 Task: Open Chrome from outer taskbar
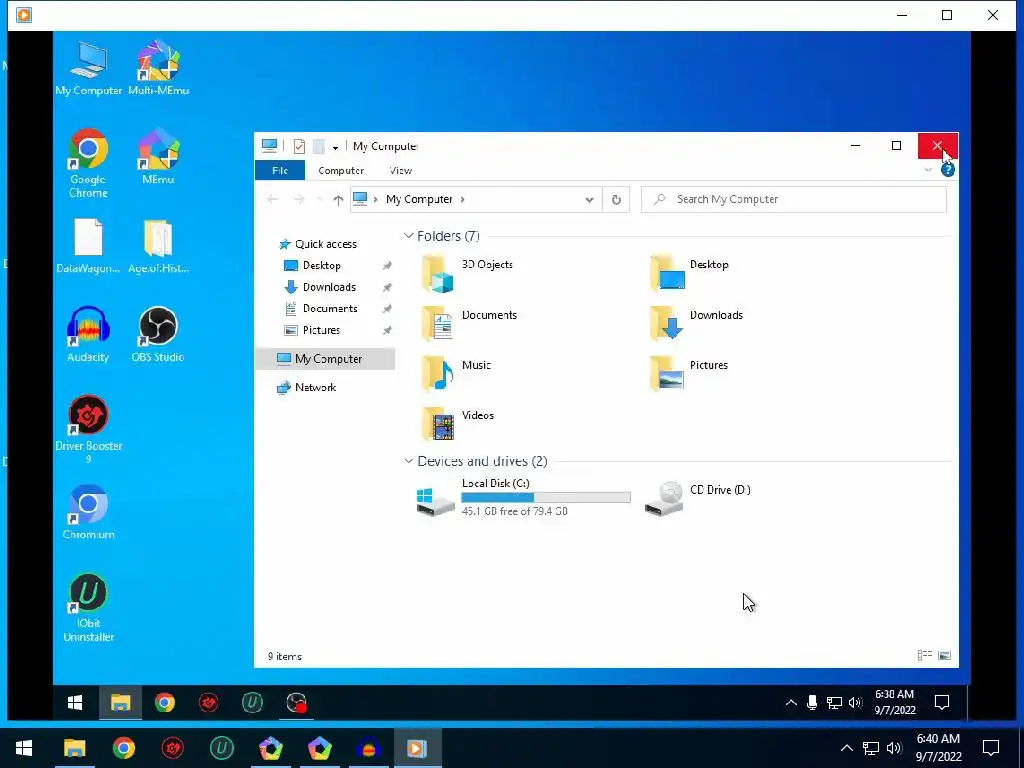click(123, 748)
